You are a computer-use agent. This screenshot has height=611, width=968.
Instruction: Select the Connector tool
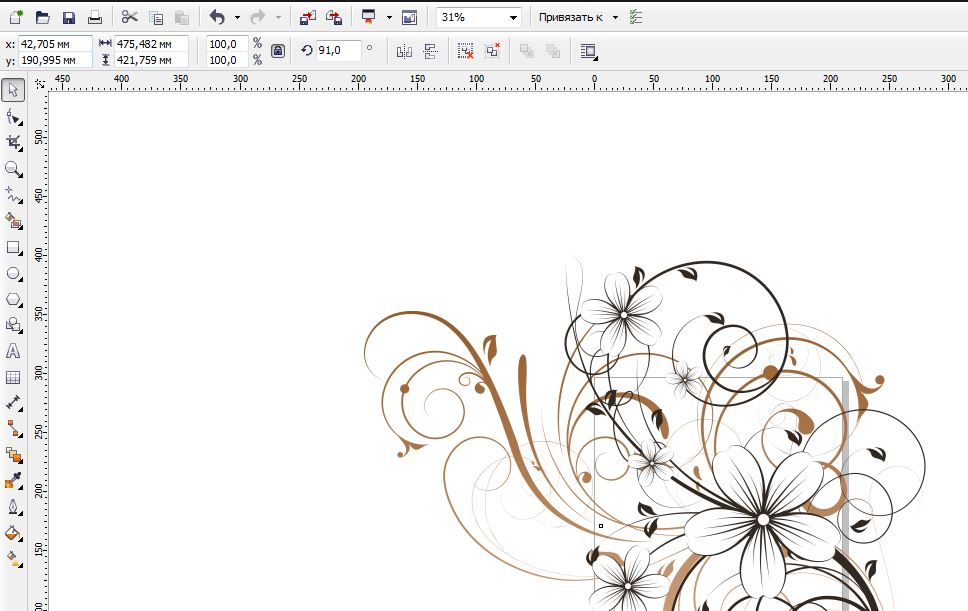click(13, 428)
